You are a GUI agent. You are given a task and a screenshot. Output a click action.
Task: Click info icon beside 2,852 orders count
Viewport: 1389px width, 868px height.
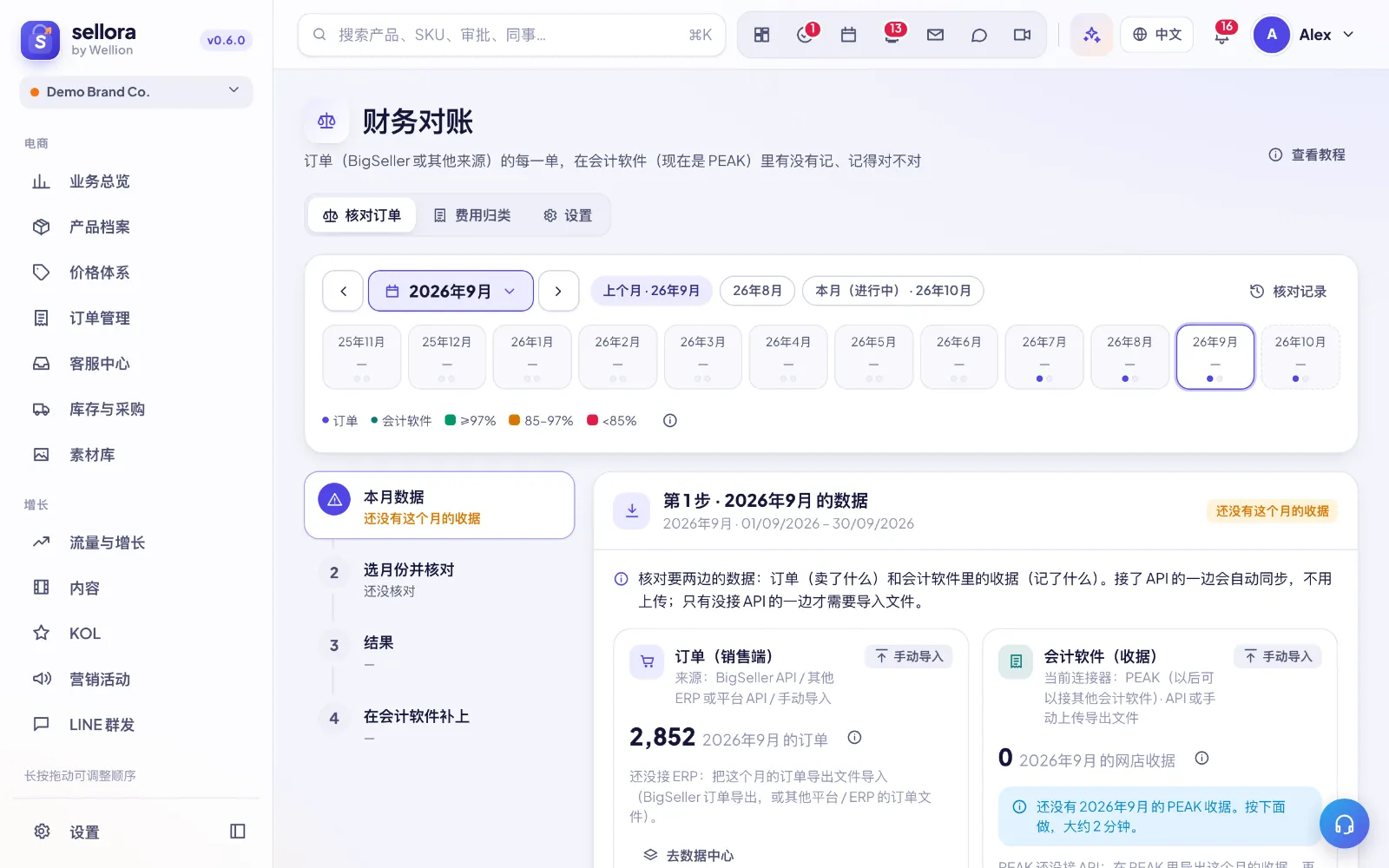(x=854, y=738)
